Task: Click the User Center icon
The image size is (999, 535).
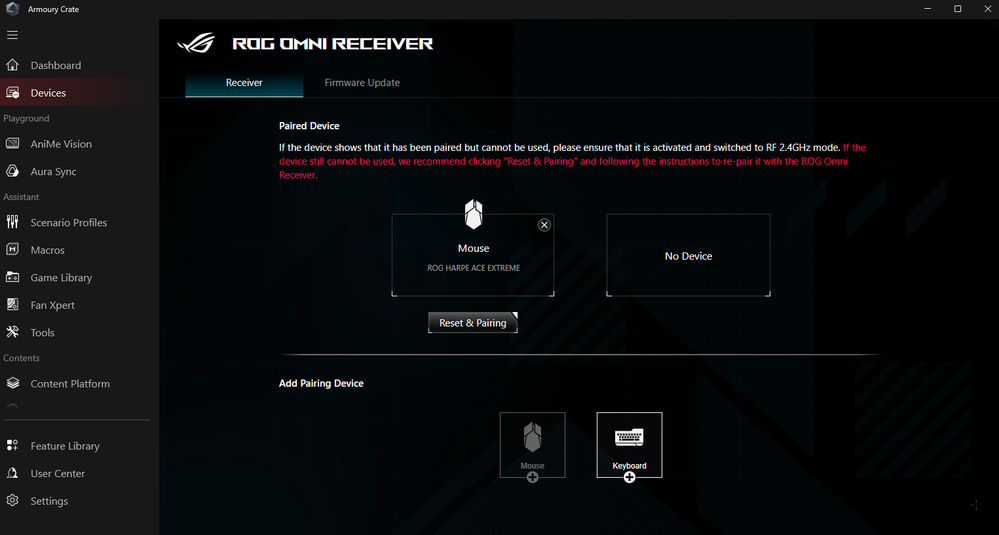Action: pyautogui.click(x=12, y=473)
